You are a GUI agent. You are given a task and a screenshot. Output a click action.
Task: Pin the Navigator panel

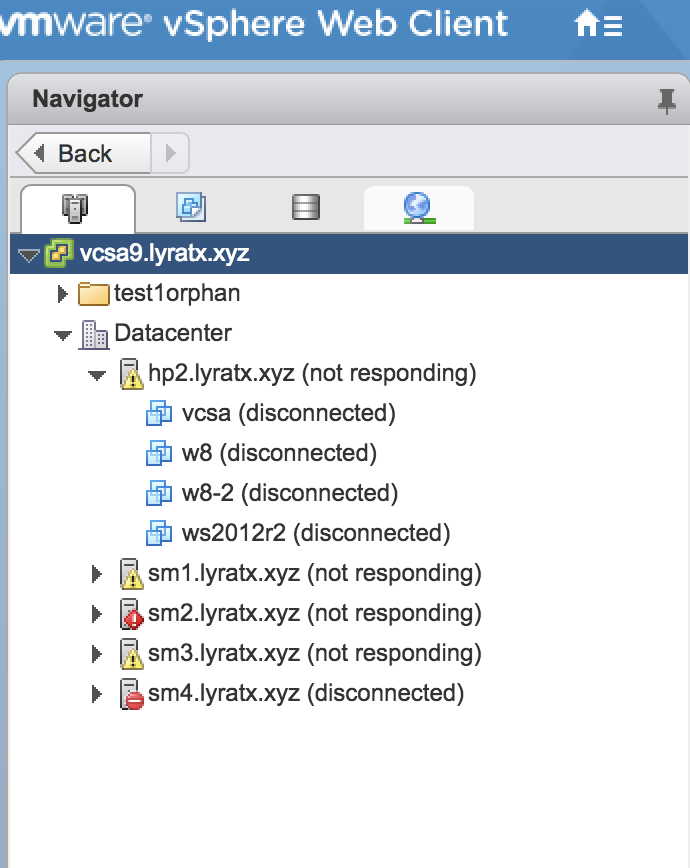pos(667,100)
